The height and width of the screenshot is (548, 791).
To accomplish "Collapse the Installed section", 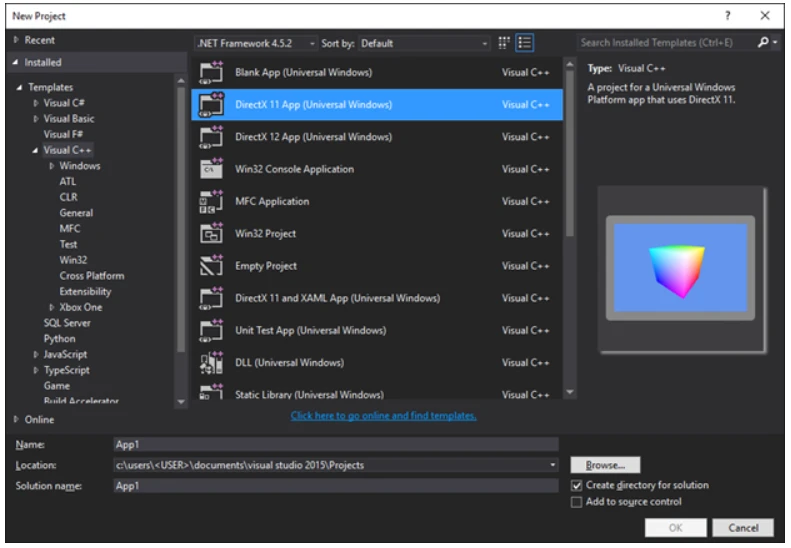I will click(16, 62).
